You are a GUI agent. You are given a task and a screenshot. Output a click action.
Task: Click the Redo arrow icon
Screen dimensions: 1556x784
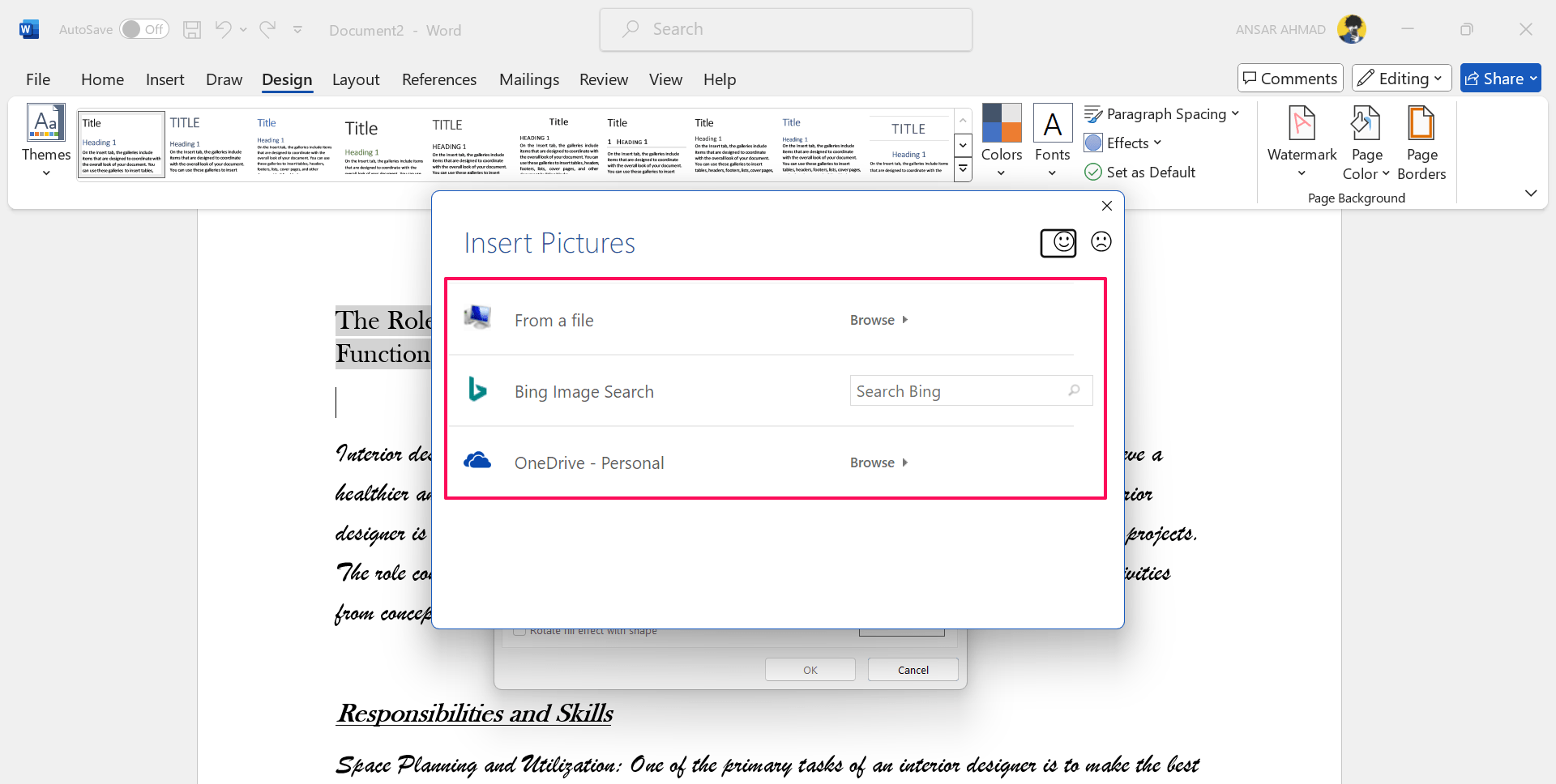pos(267,30)
